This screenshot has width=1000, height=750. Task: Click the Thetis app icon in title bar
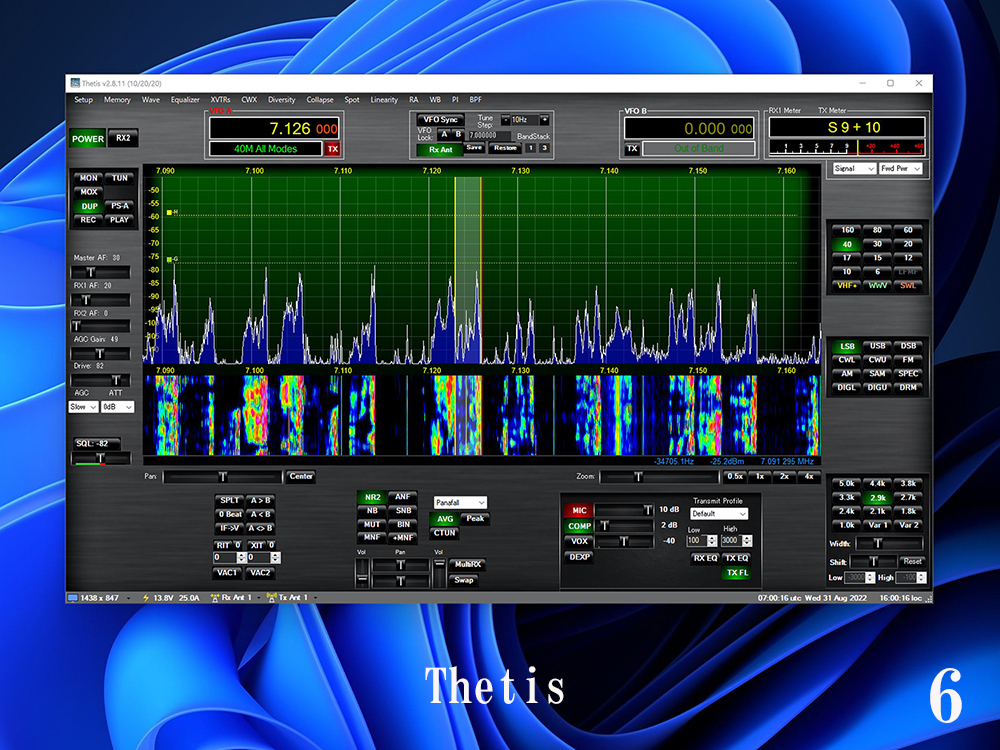[x=75, y=83]
